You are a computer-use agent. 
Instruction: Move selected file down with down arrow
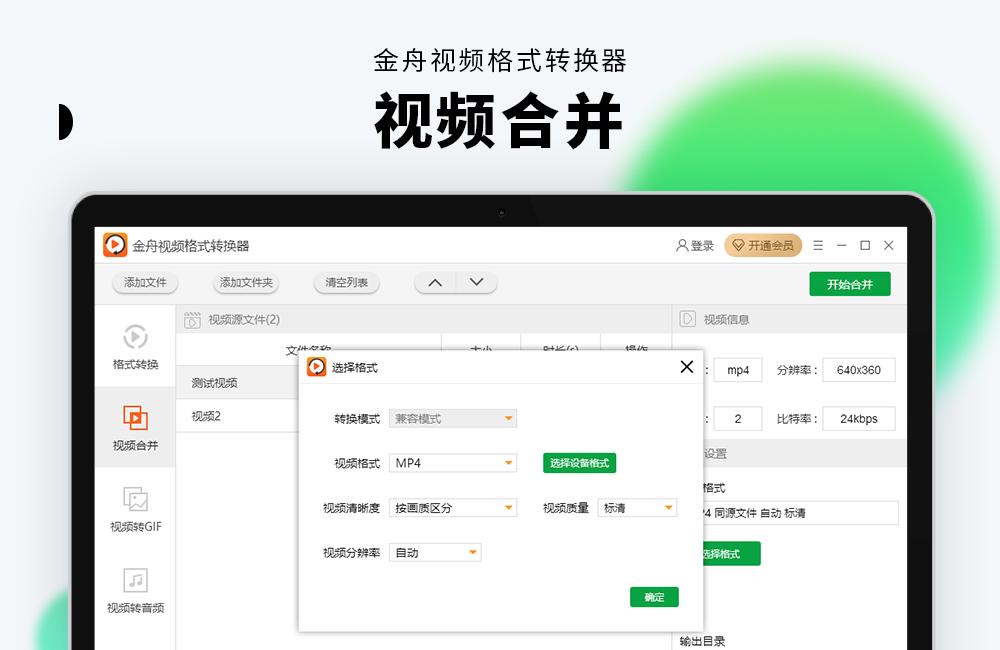(476, 283)
